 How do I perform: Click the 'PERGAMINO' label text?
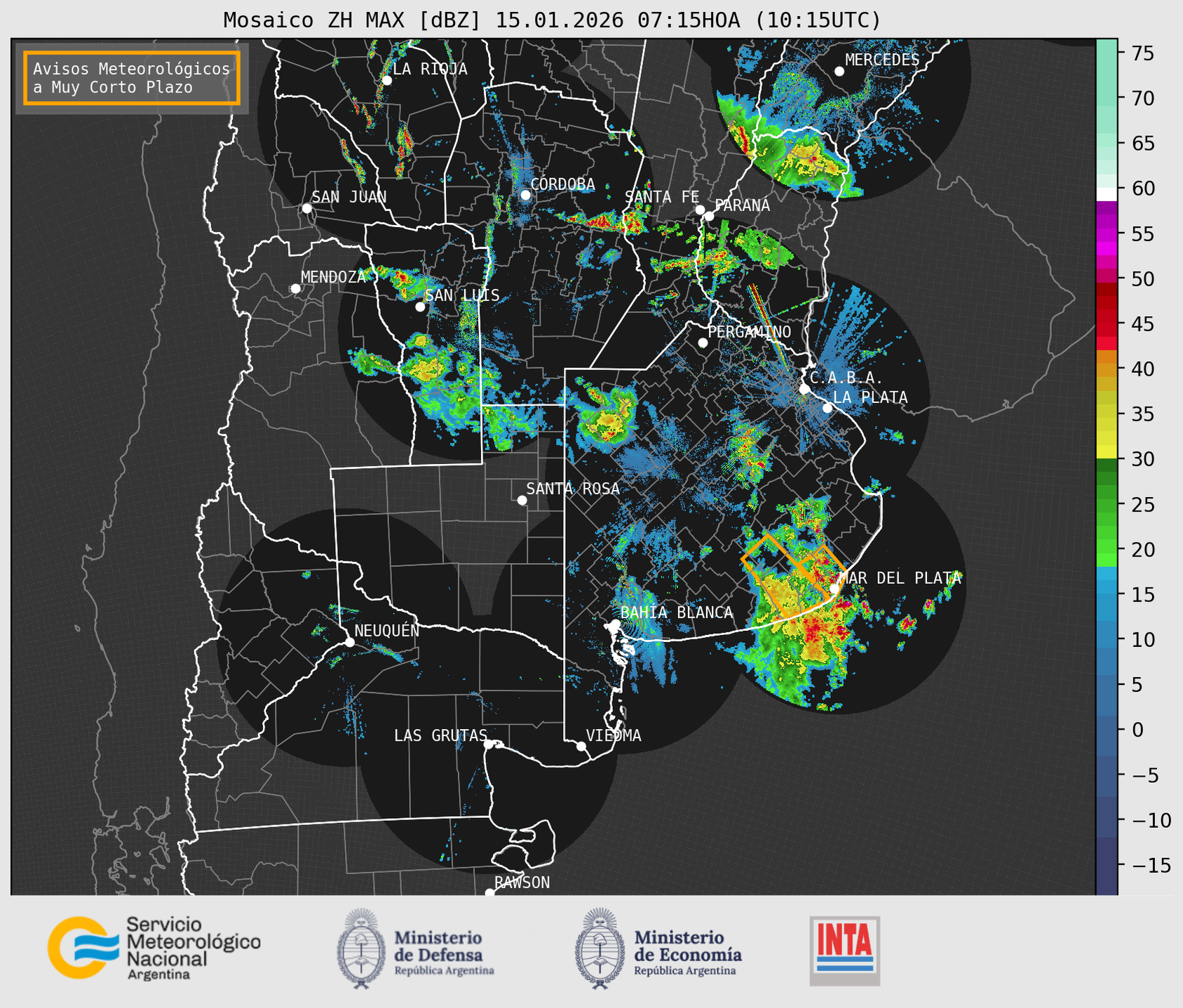pos(750,332)
